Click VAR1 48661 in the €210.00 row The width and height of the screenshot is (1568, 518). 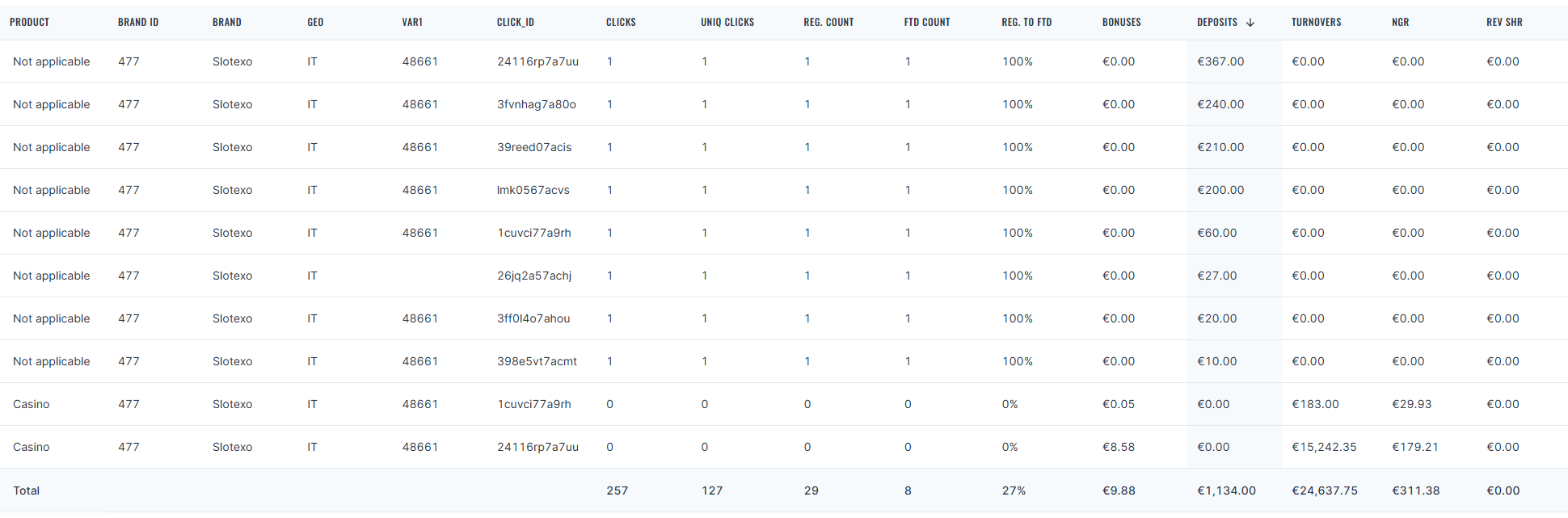[420, 147]
